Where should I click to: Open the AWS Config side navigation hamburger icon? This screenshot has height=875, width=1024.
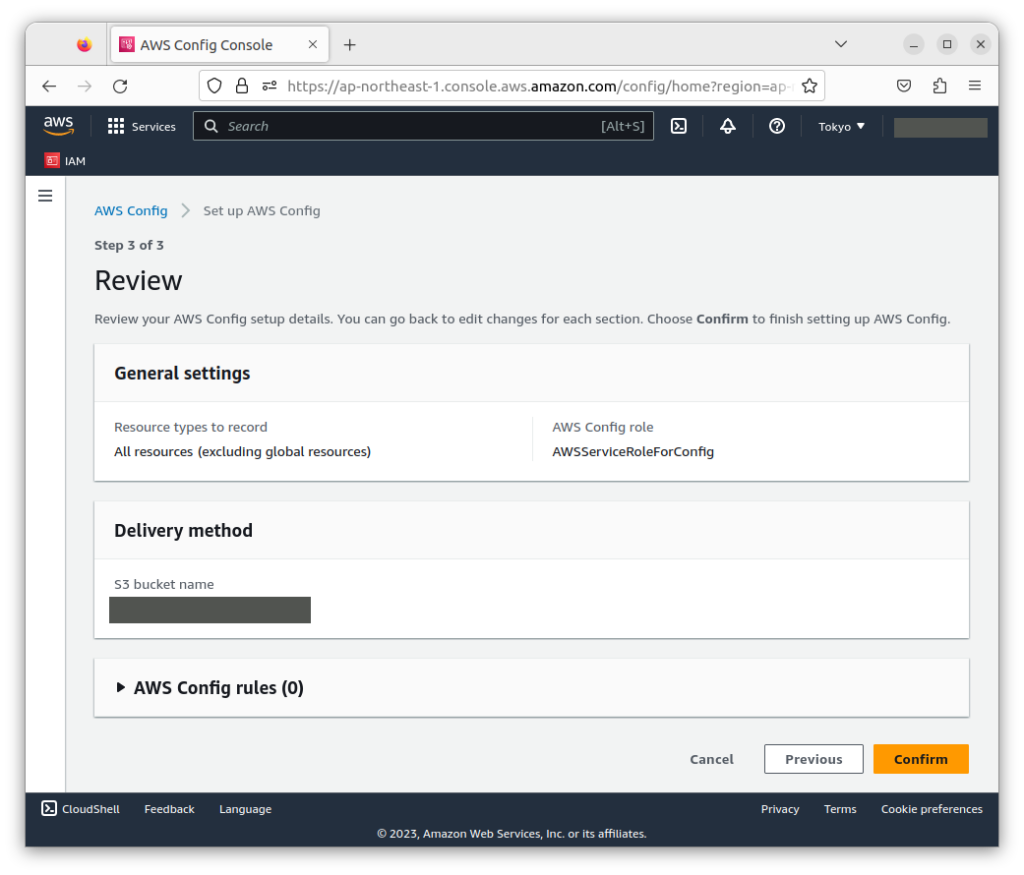pos(44,195)
